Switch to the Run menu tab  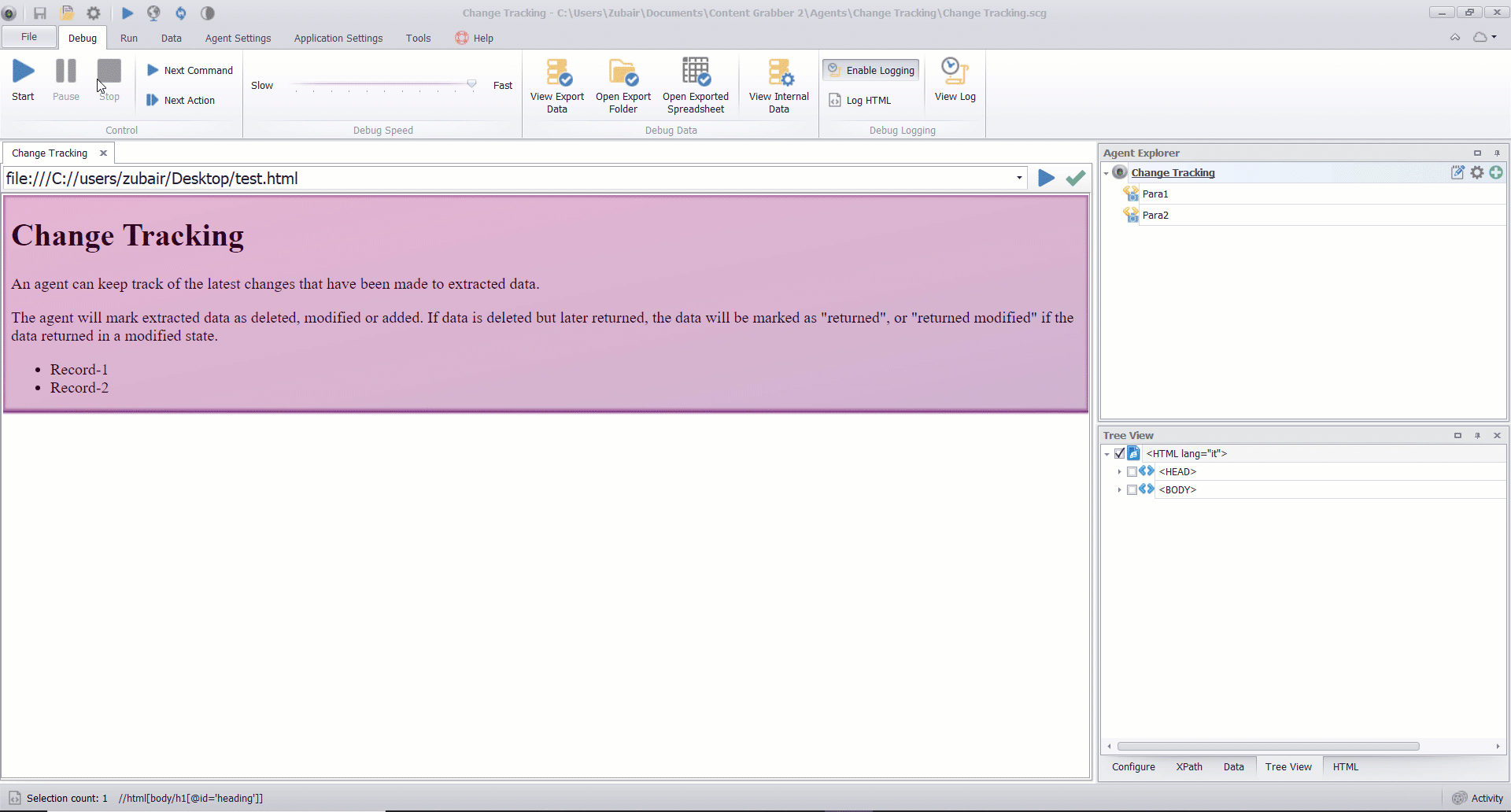pos(129,37)
